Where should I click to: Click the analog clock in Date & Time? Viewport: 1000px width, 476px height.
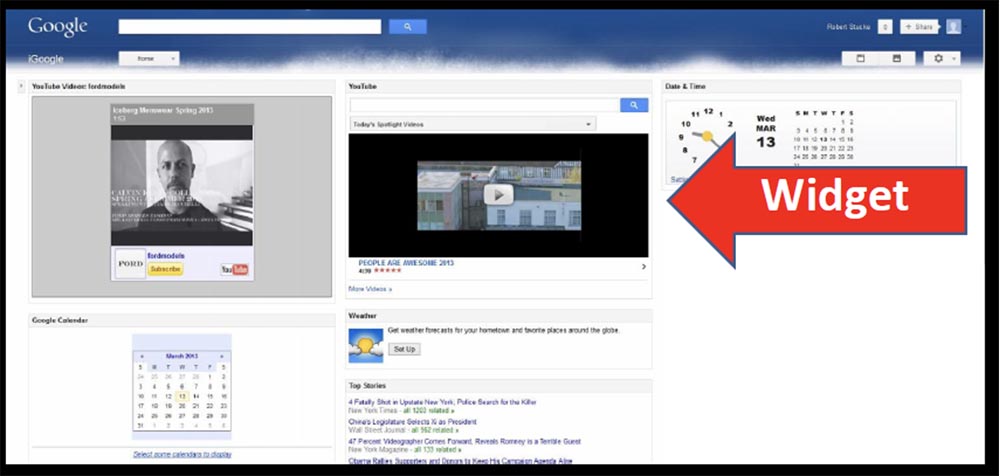click(708, 136)
